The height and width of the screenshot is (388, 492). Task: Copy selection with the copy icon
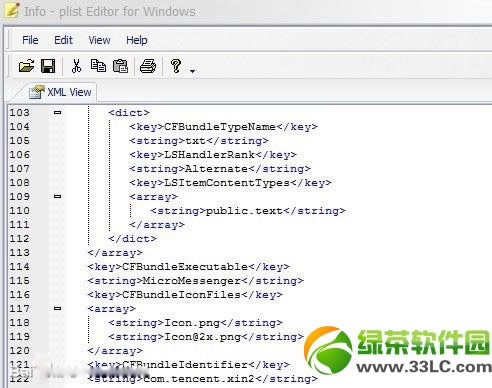[98, 66]
